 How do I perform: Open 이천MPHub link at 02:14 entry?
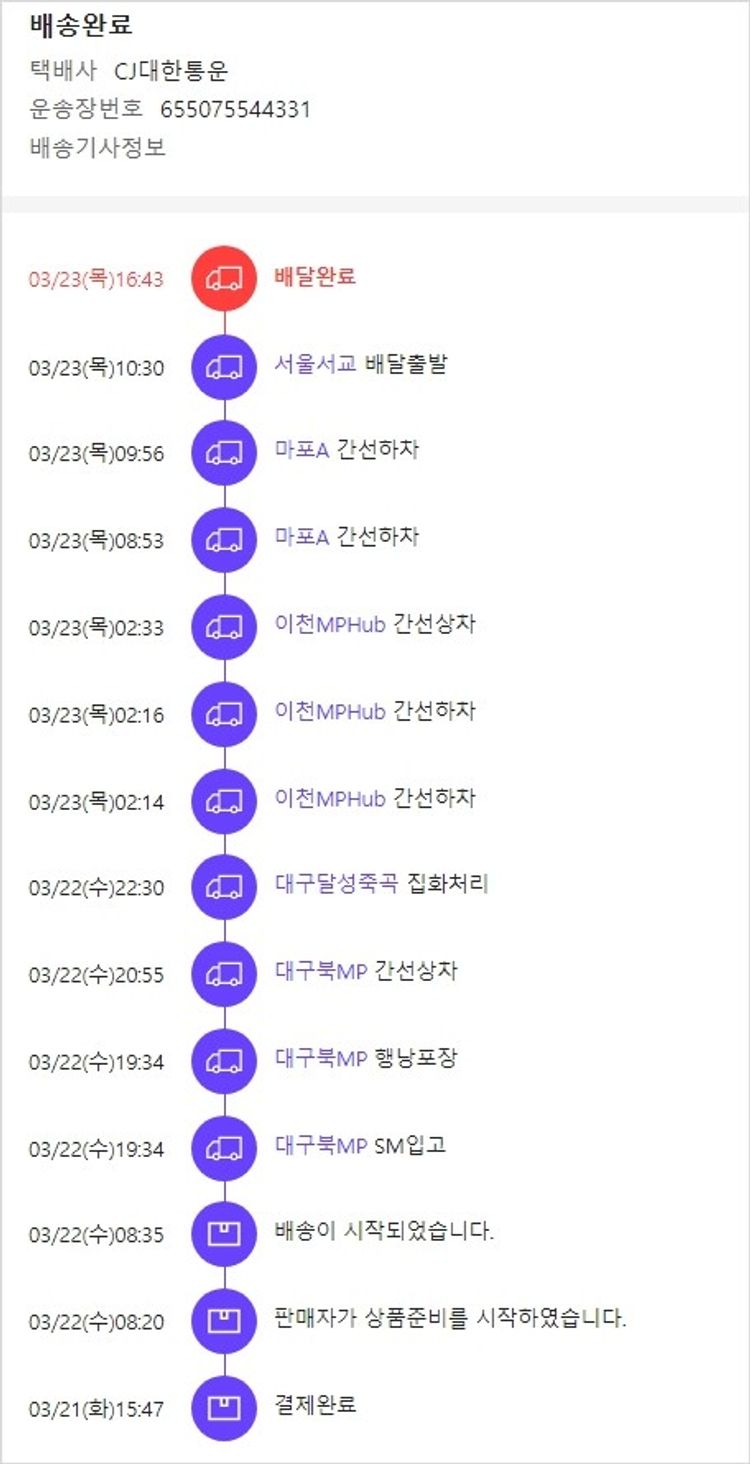tap(330, 798)
